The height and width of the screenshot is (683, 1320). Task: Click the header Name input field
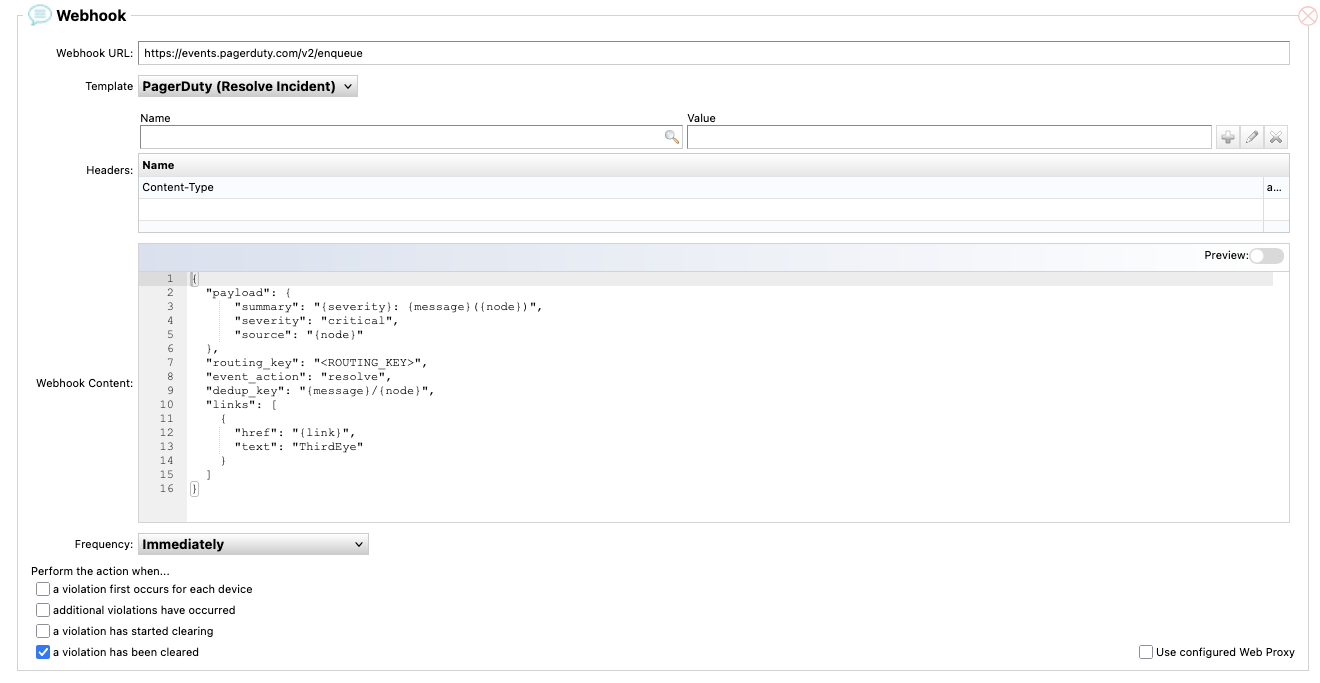[x=411, y=137]
